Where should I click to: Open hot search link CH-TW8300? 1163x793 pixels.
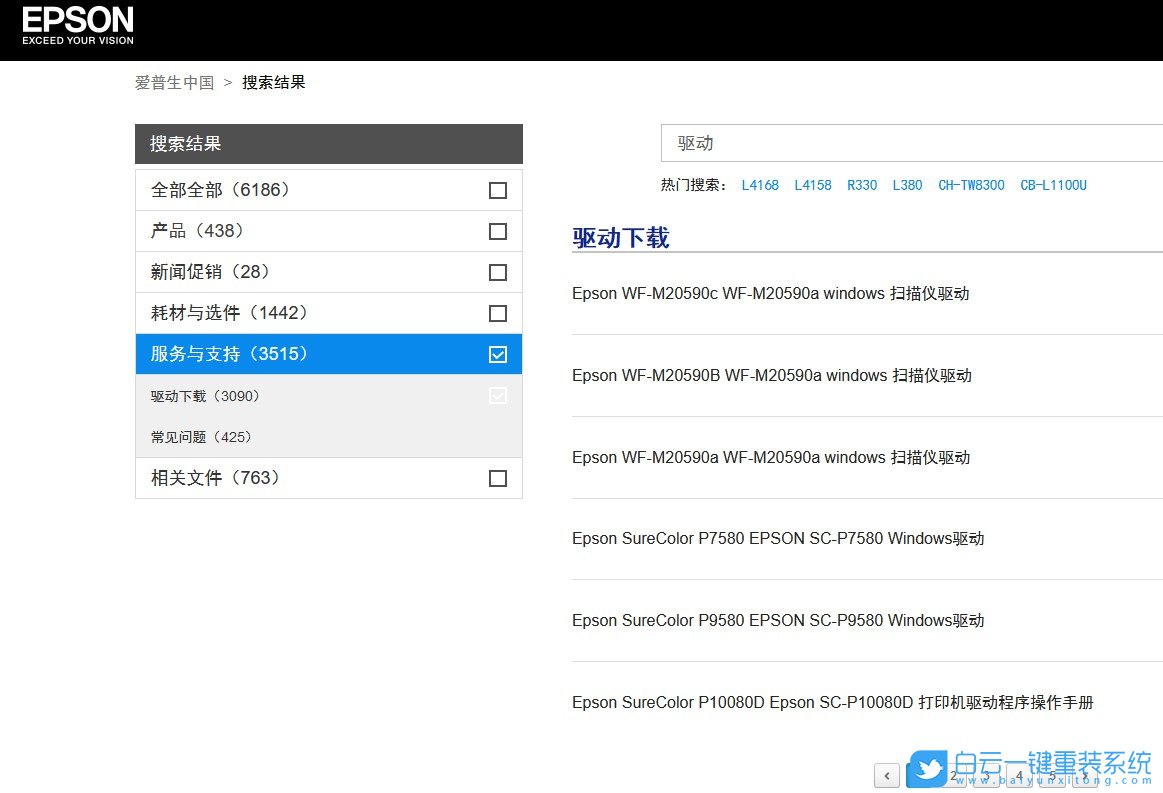[x=971, y=185]
